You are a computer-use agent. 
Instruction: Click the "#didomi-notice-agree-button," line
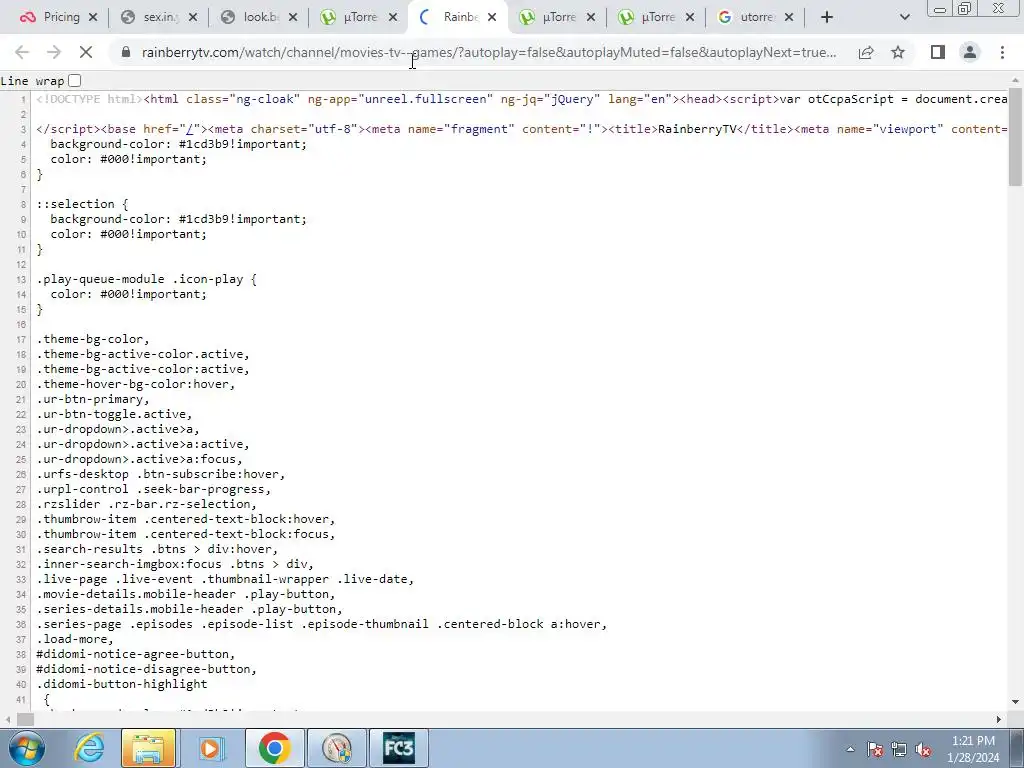tap(136, 654)
